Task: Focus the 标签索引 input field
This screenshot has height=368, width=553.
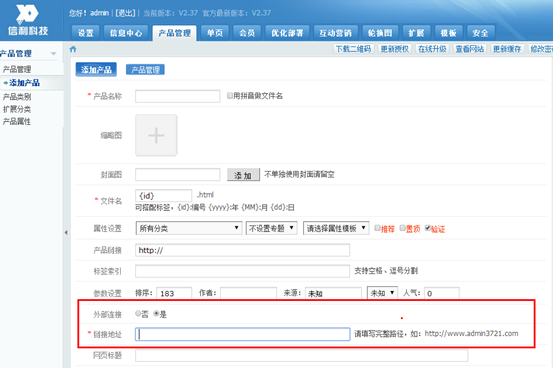Action: (243, 271)
